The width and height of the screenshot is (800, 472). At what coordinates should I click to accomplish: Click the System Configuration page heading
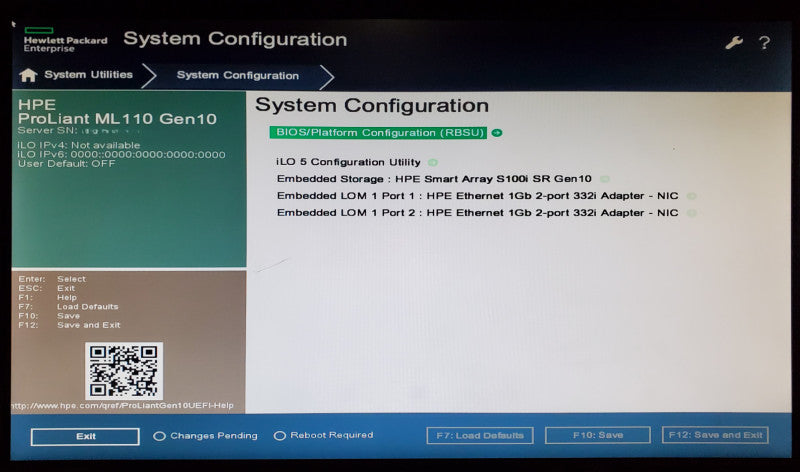(372, 105)
